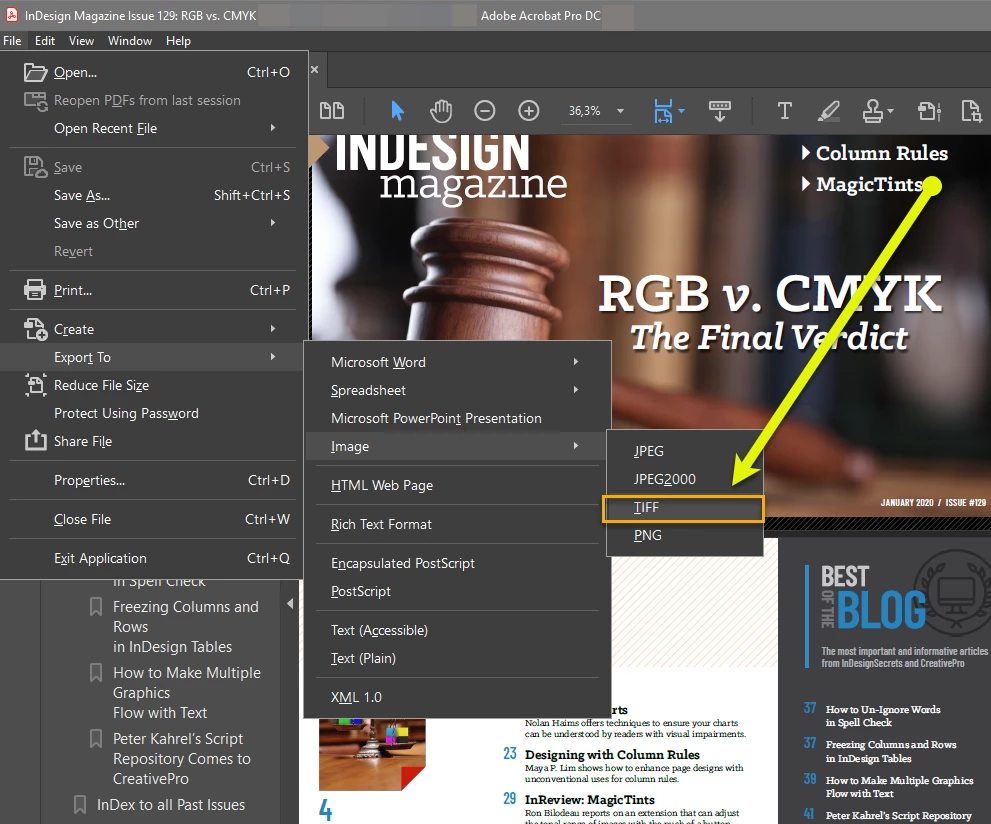
Task: Click bookmark icon for Freezing Columns and Rows
Action: 96,607
